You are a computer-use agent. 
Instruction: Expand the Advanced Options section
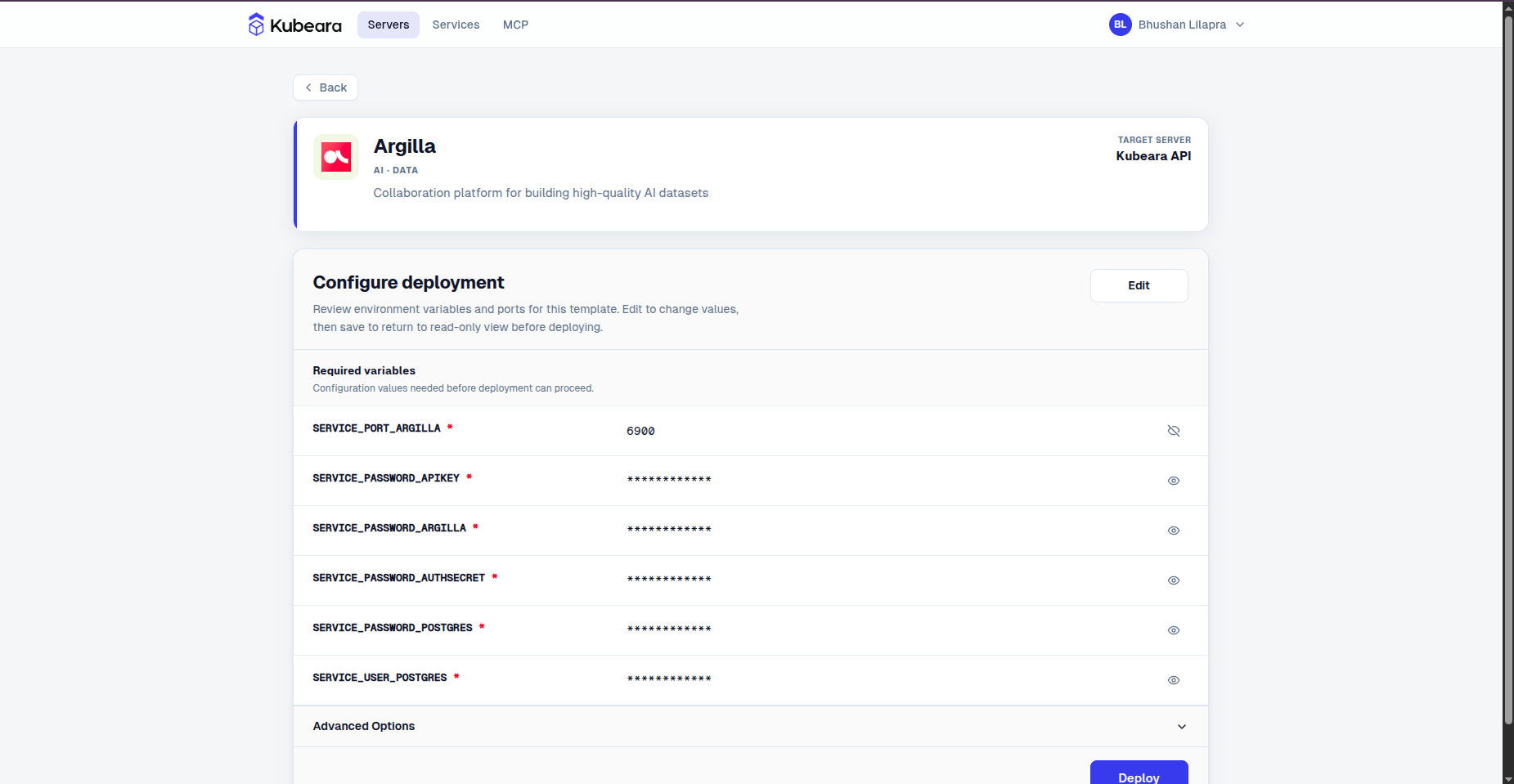pyautogui.click(x=750, y=726)
